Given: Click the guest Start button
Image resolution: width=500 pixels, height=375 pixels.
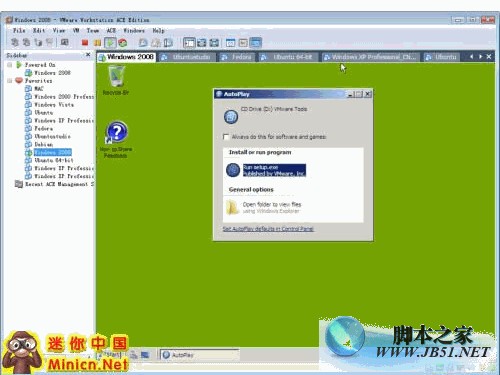Looking at the screenshot, I should point(109,355).
